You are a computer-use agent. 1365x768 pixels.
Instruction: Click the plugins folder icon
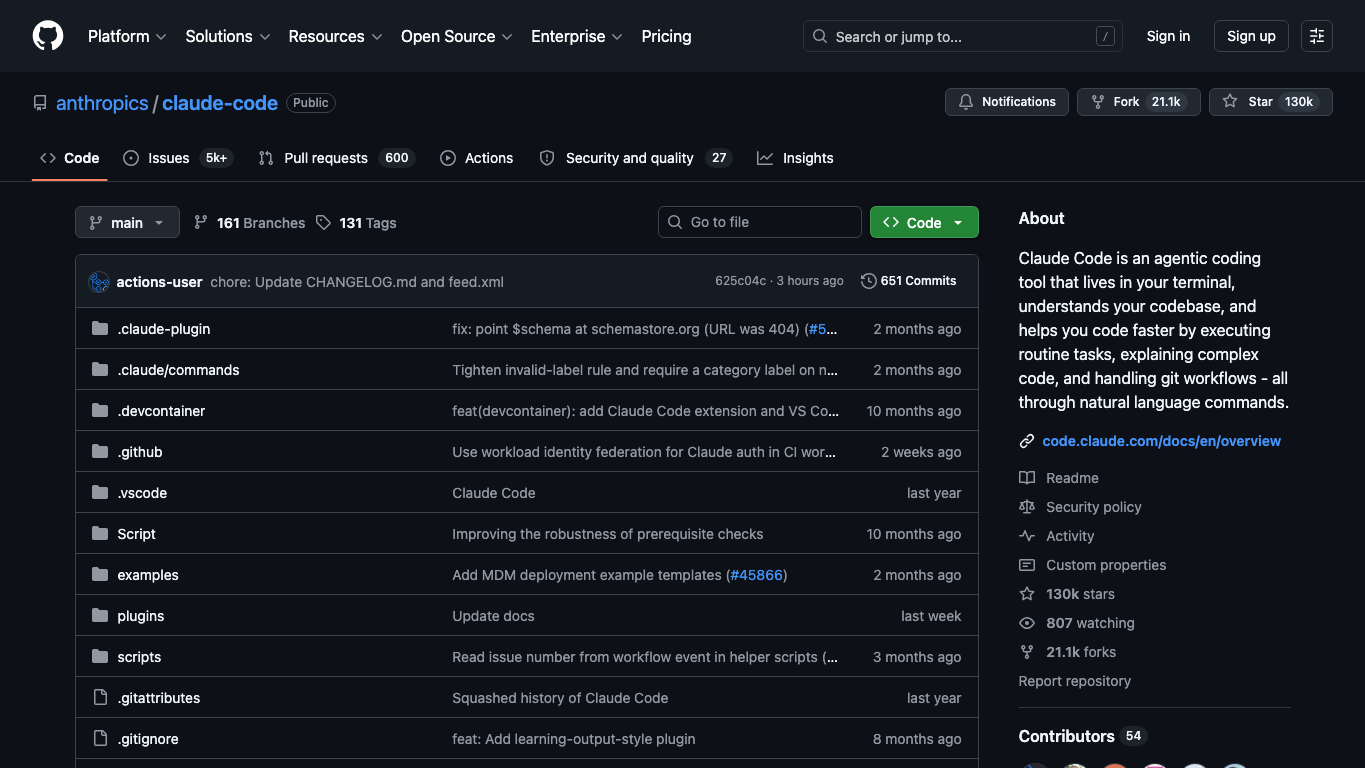coord(100,616)
